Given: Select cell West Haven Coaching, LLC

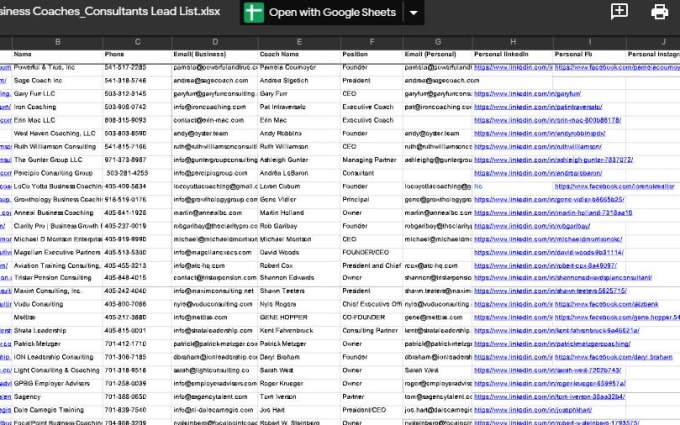Looking at the screenshot, I should click(58, 134).
